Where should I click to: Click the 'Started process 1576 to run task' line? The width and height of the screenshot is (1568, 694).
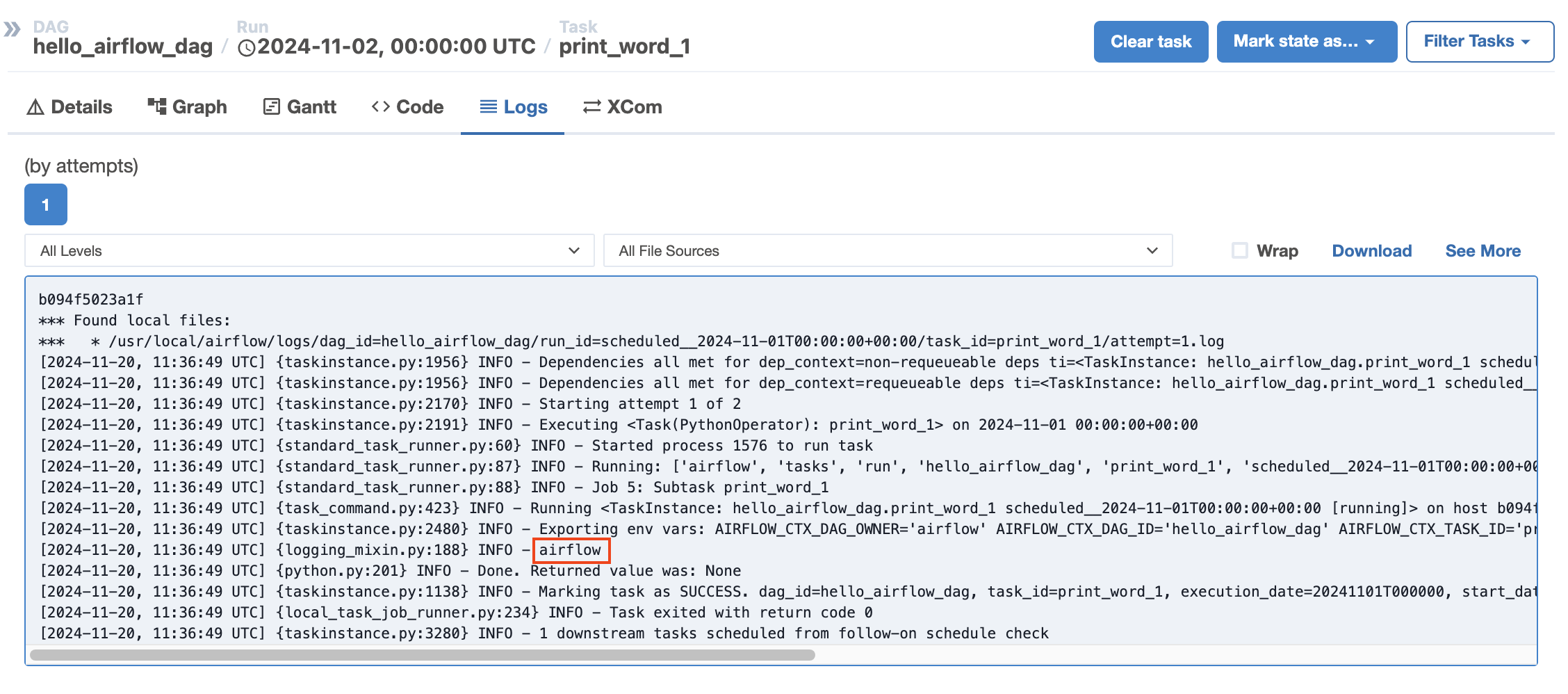tap(456, 446)
